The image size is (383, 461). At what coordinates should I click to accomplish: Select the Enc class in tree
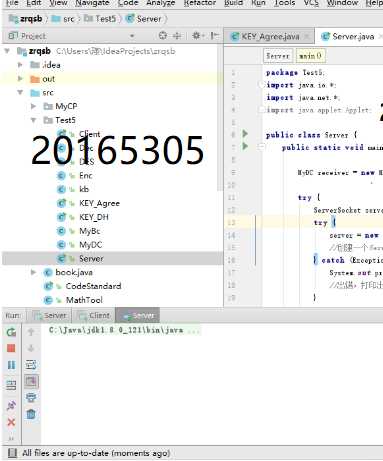pyautogui.click(x=86, y=175)
